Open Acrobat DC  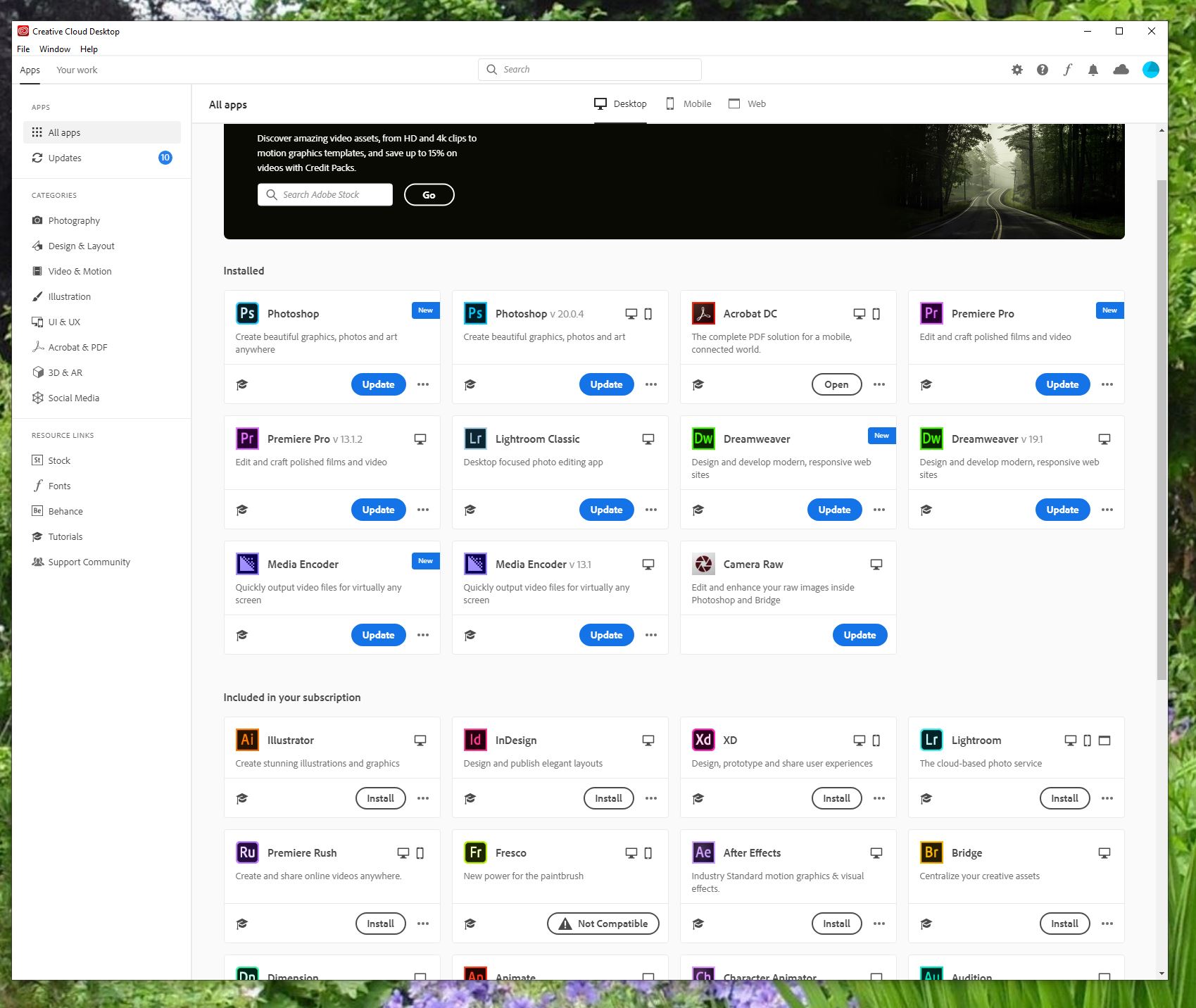coord(836,384)
